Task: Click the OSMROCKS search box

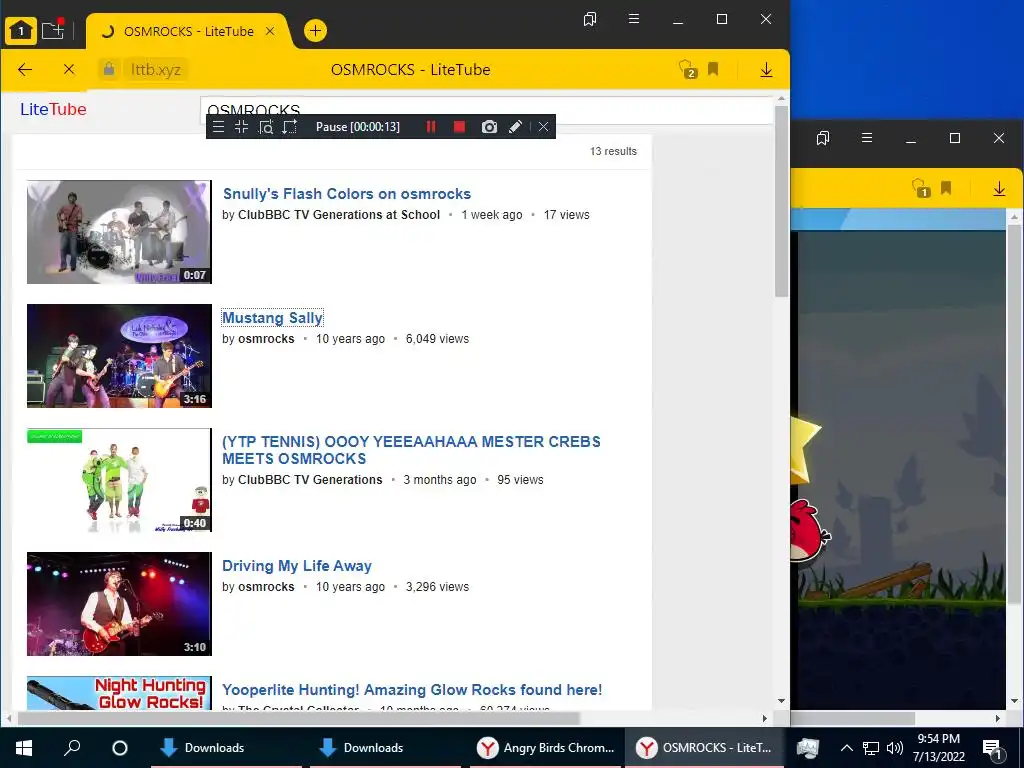Action: (487, 110)
